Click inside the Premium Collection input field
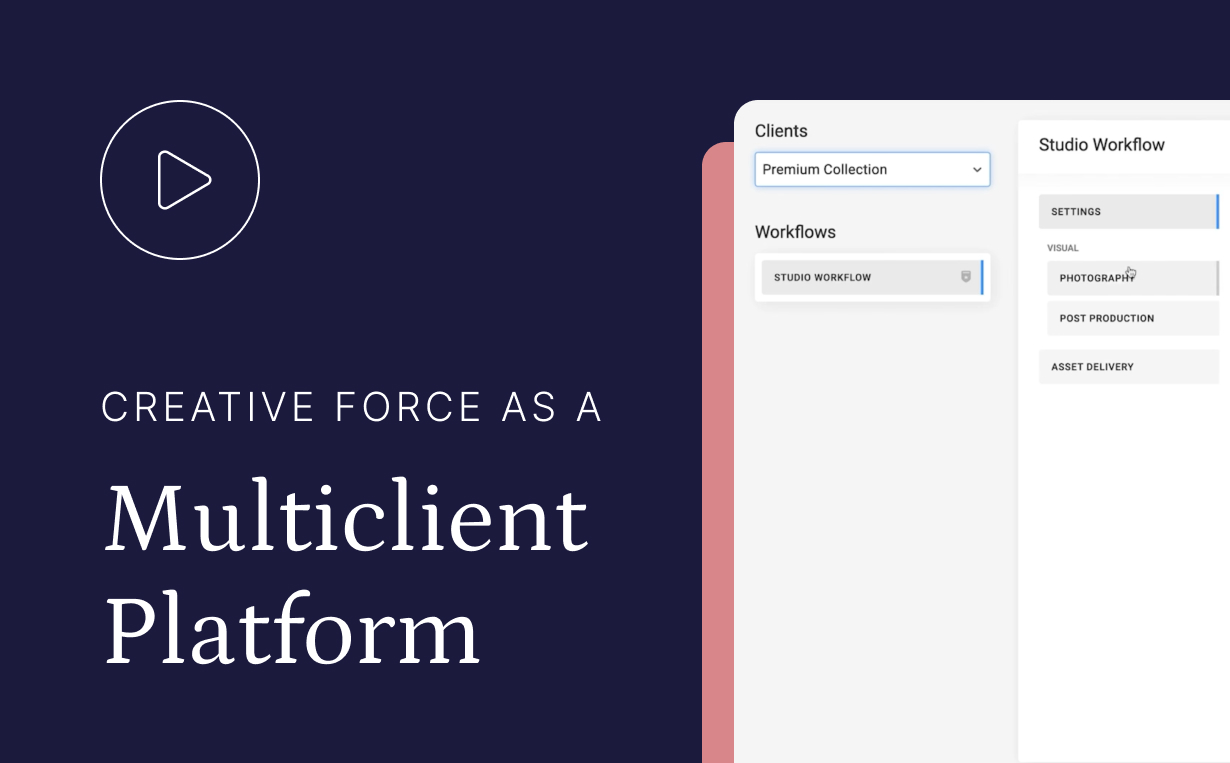The image size is (1230, 763). pyautogui.click(x=860, y=169)
